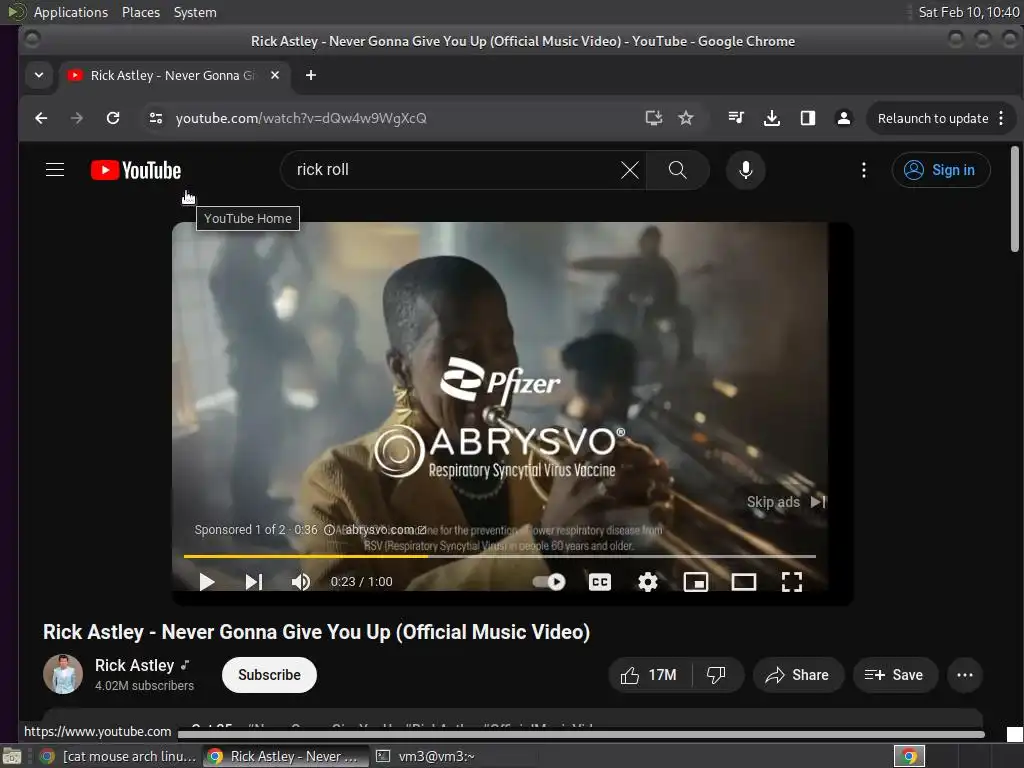Open player settings gear

[x=648, y=582]
